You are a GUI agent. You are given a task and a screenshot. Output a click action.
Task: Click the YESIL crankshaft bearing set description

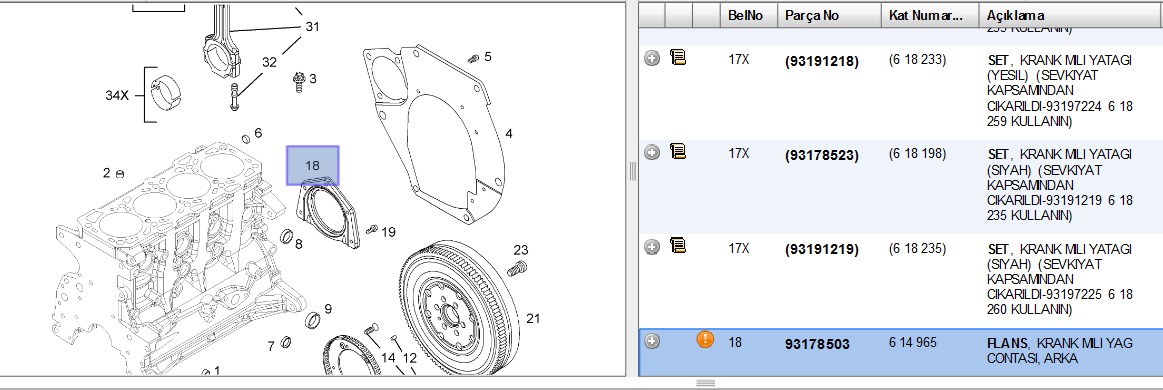[x=1061, y=90]
